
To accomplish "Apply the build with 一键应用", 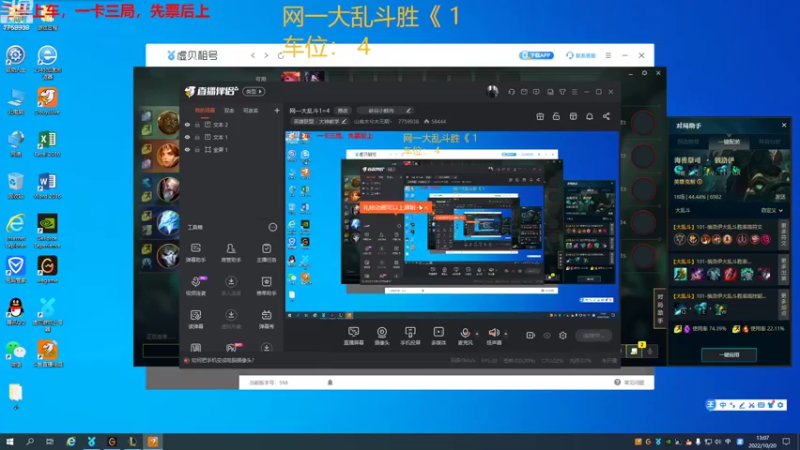I will pyautogui.click(x=729, y=355).
